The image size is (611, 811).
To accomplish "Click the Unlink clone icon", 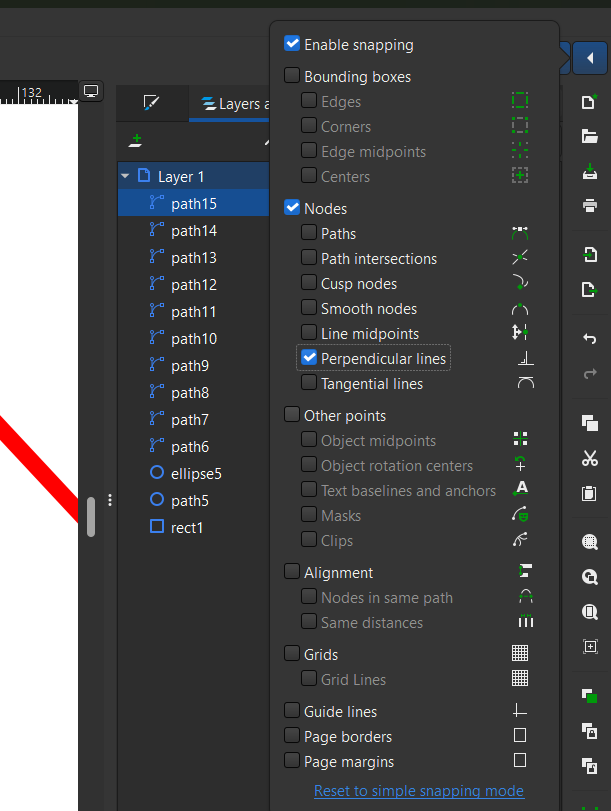I will (x=590, y=765).
